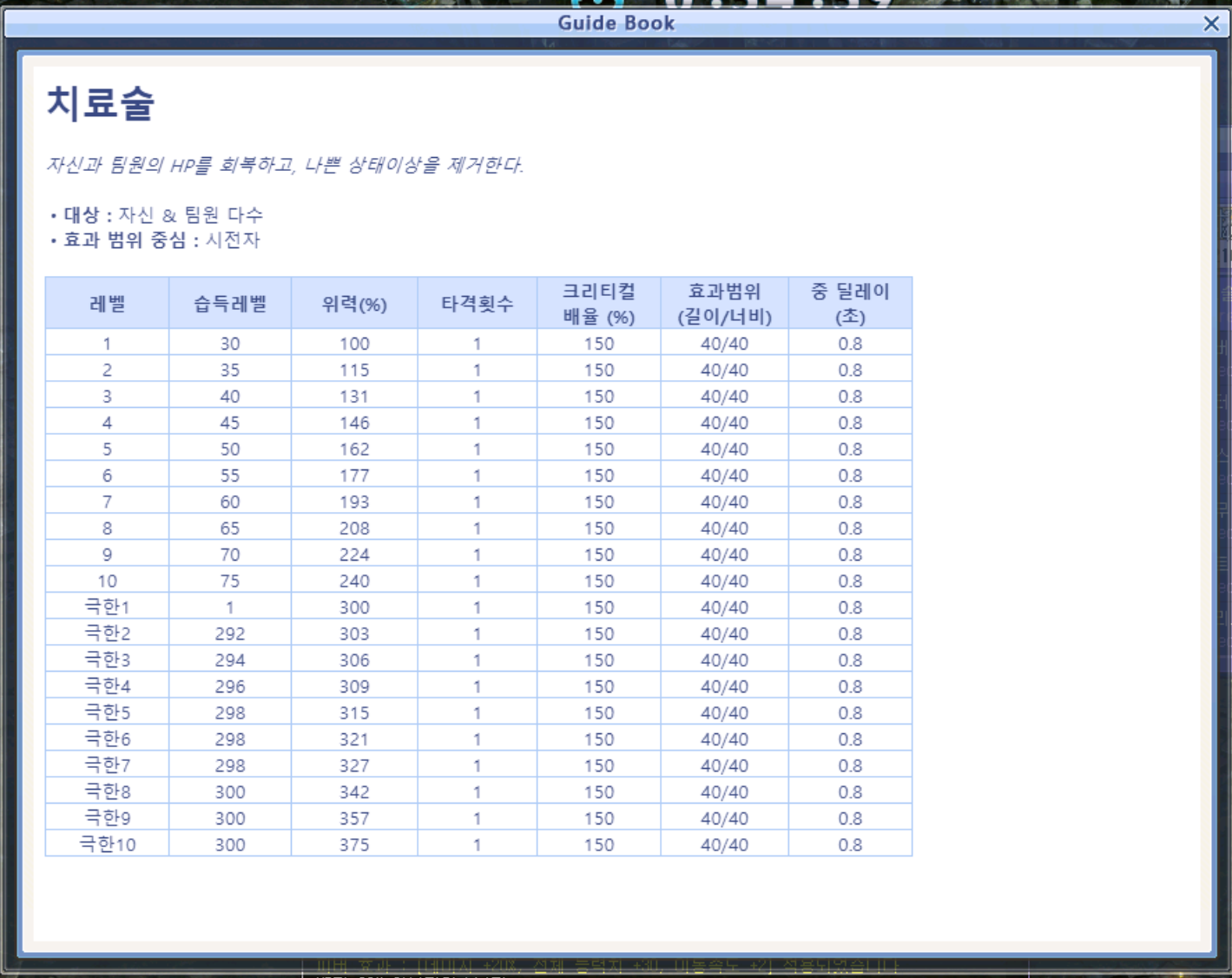Viewport: 1232px width, 978px height.
Task: Click the acquire level 292 cell
Action: (x=230, y=633)
